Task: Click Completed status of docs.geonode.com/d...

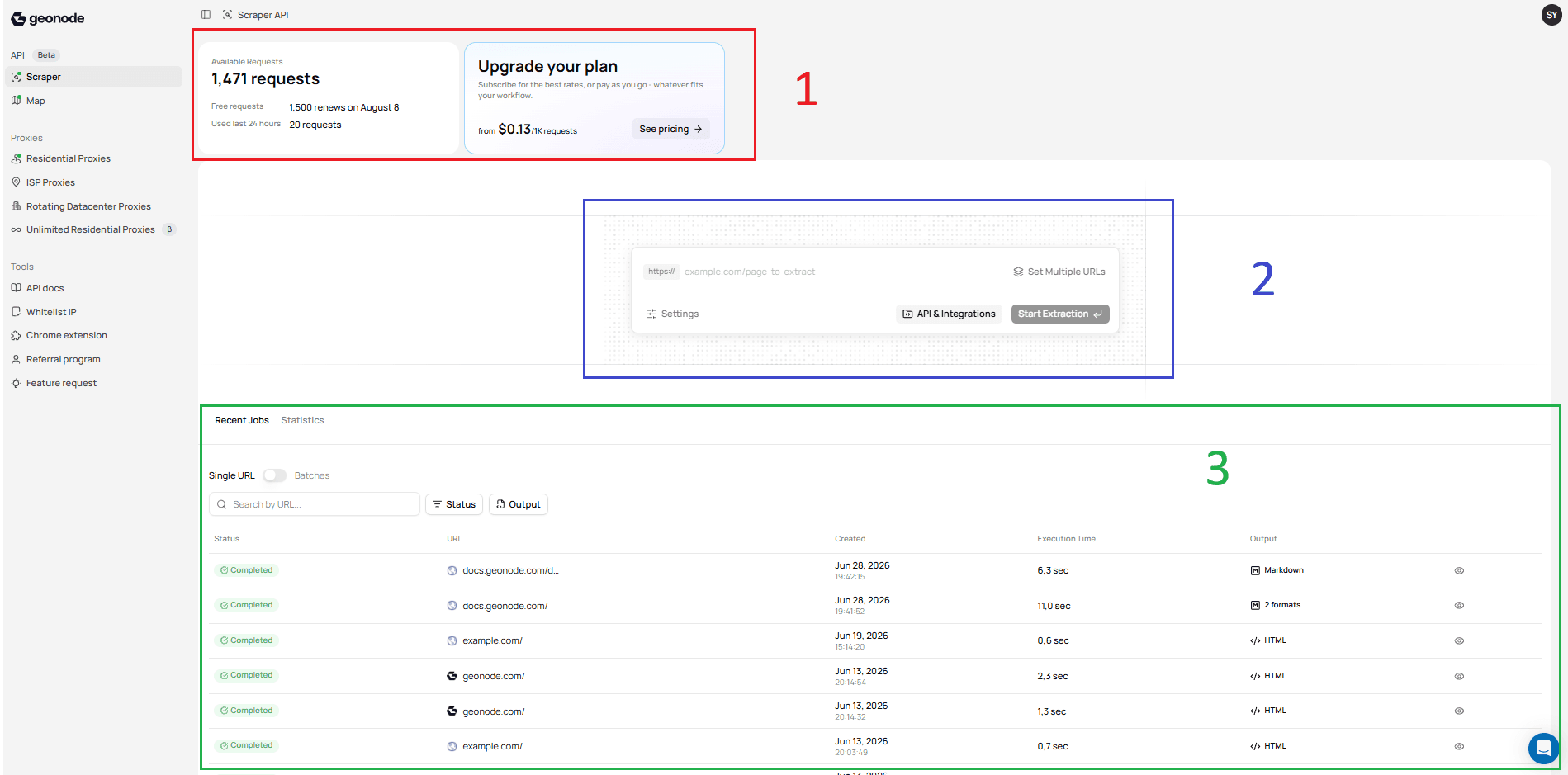Action: [x=246, y=570]
